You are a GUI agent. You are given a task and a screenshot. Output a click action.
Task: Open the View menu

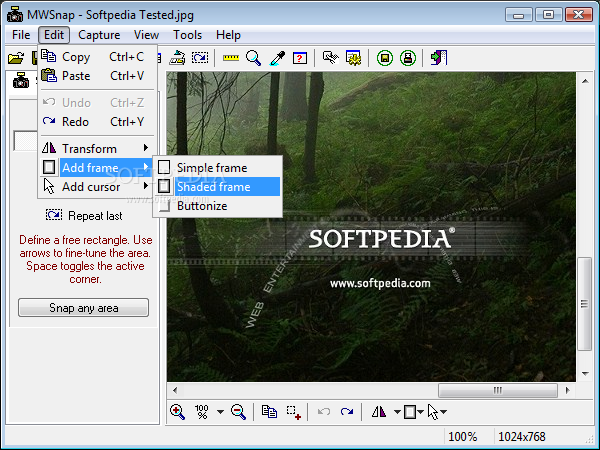pos(147,35)
